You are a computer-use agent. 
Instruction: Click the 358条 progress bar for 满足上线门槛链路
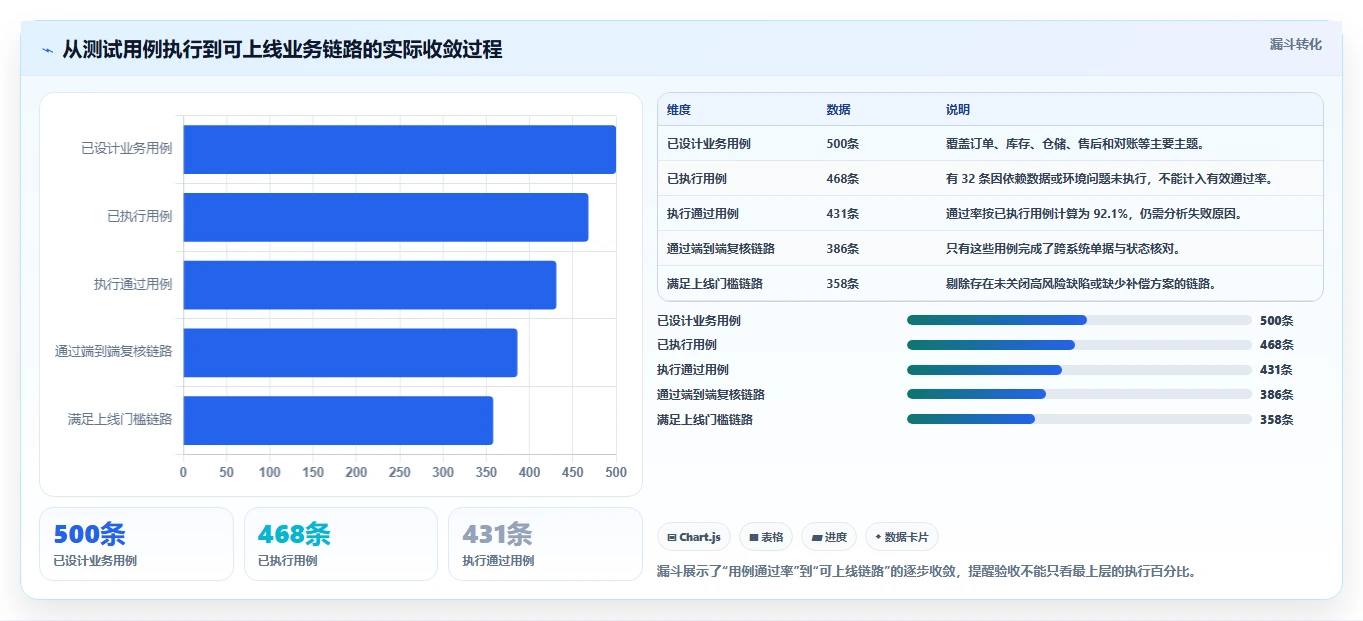[x=1079, y=419]
